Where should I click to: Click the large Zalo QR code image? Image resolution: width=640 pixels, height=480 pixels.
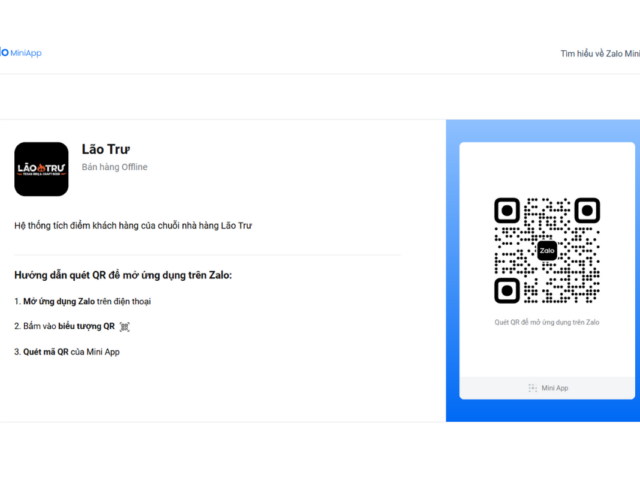[547, 251]
